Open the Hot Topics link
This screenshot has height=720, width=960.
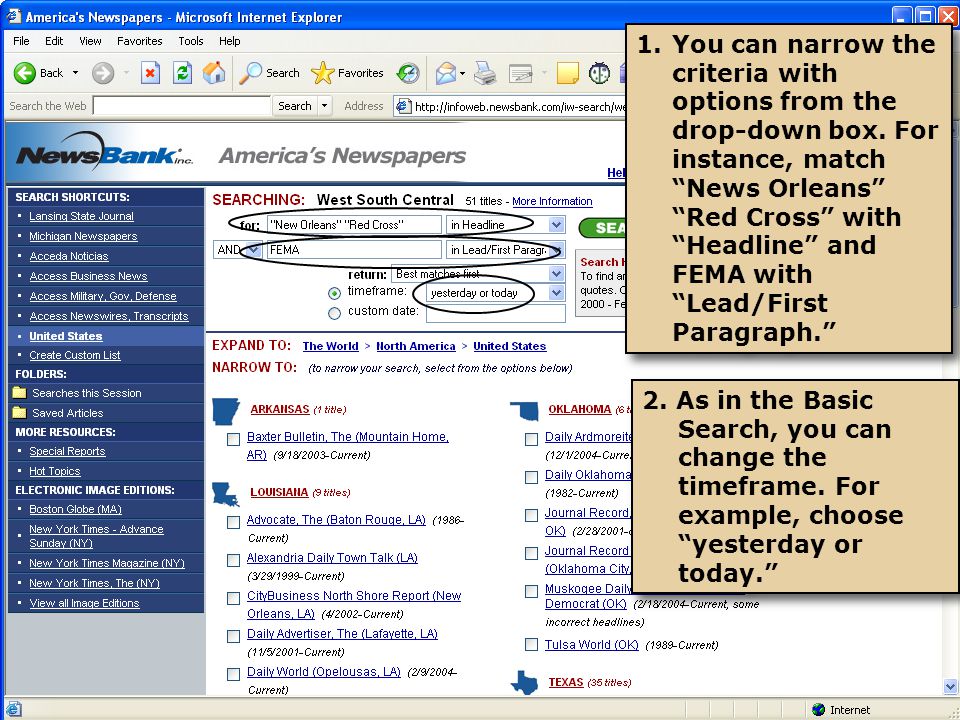(54, 471)
